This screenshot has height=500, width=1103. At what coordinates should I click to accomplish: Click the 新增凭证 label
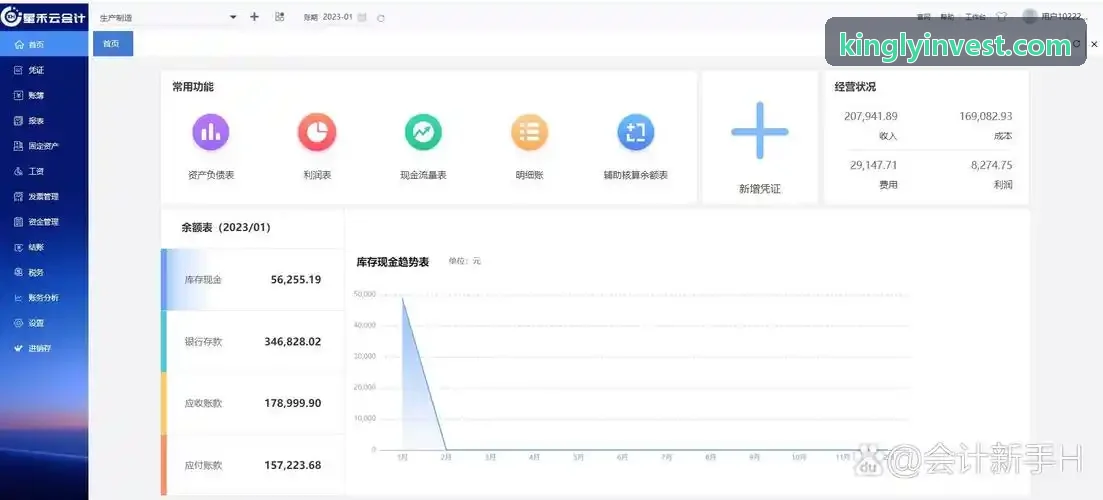[x=760, y=189]
